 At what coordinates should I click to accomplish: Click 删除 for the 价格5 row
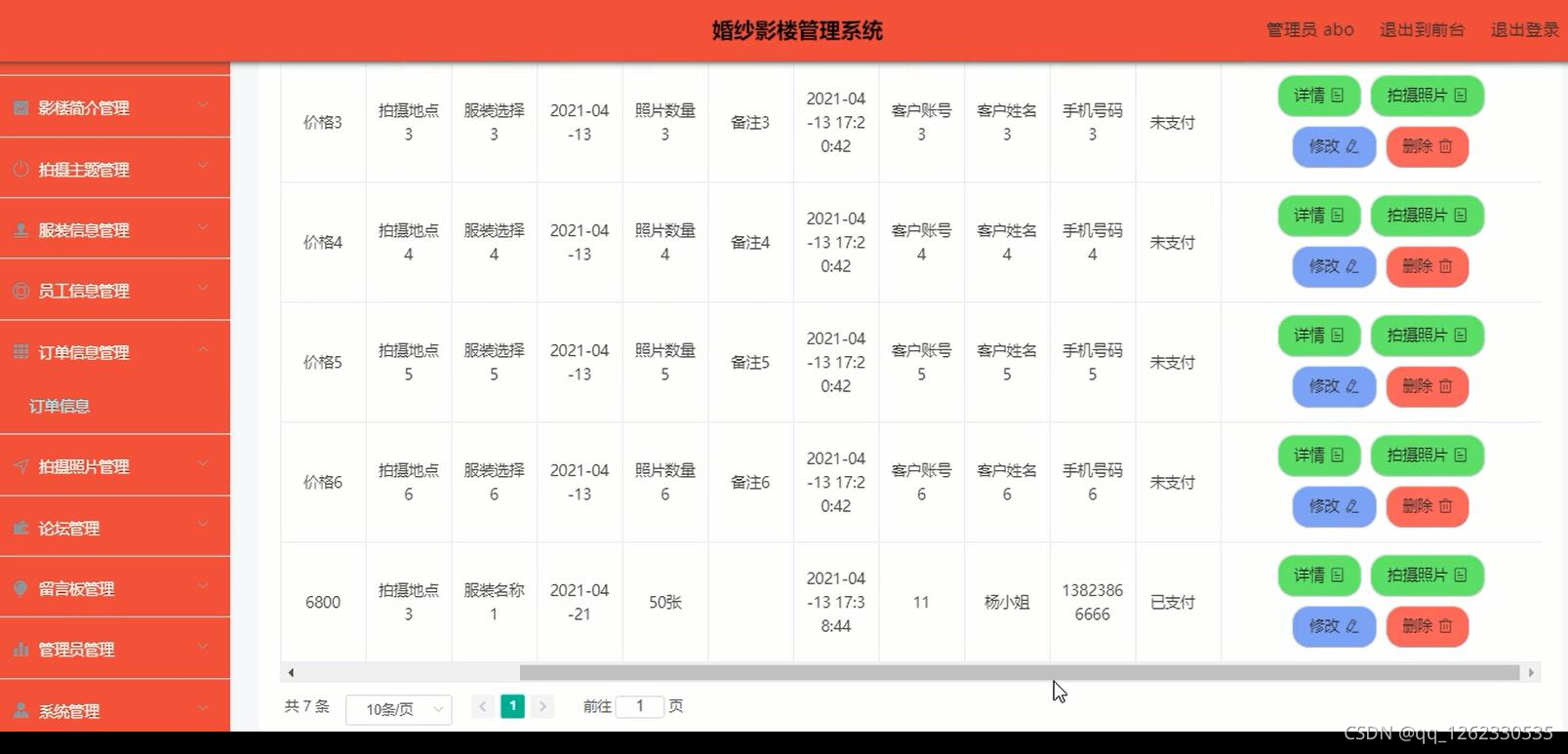pos(1427,386)
